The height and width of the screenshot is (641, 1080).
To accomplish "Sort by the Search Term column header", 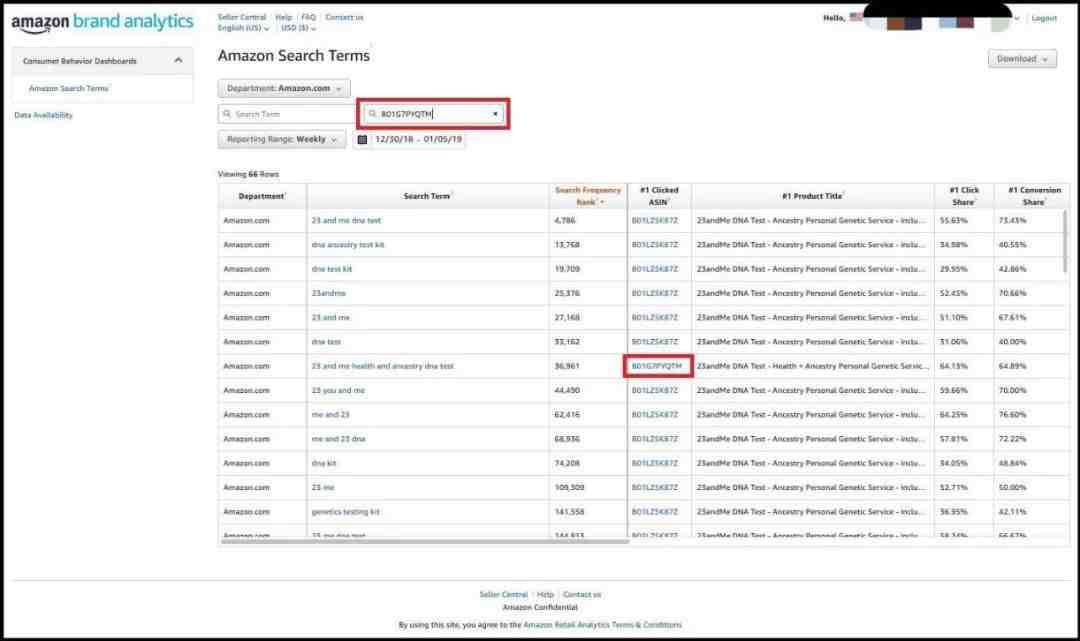I will point(428,196).
